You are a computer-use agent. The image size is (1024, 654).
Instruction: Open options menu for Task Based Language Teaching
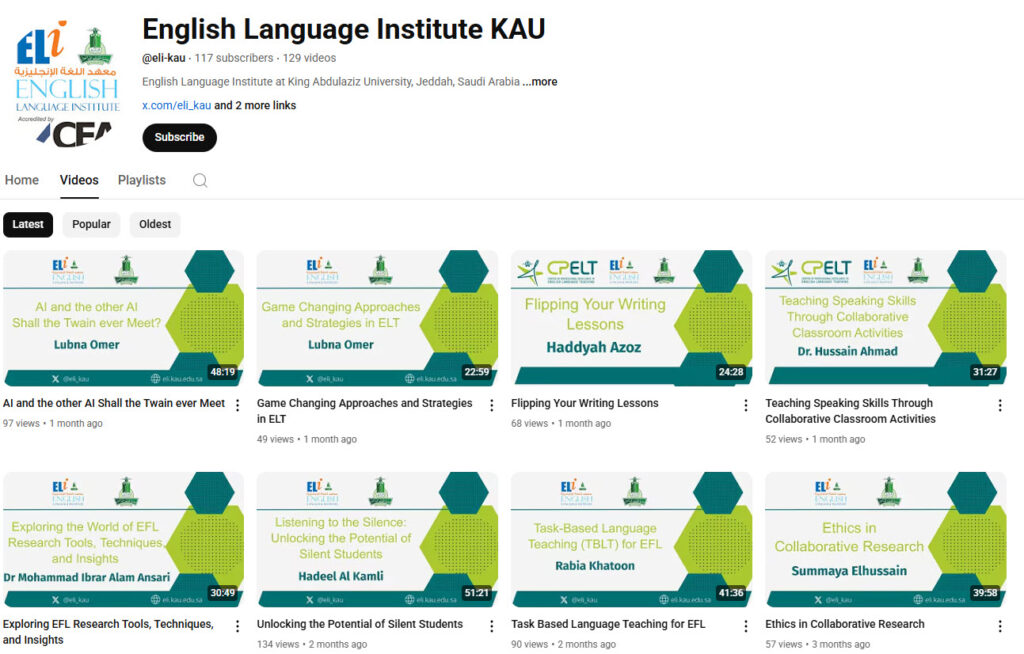click(x=746, y=626)
